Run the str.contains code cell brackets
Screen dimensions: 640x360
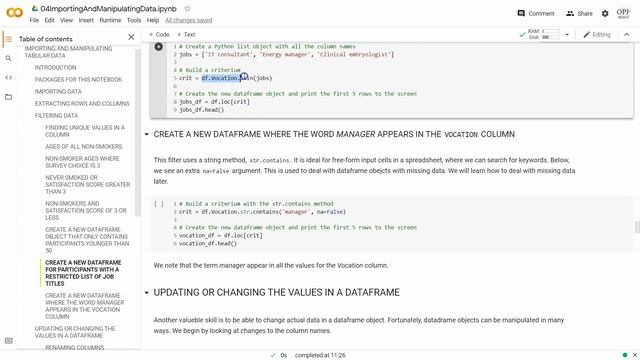(x=159, y=204)
